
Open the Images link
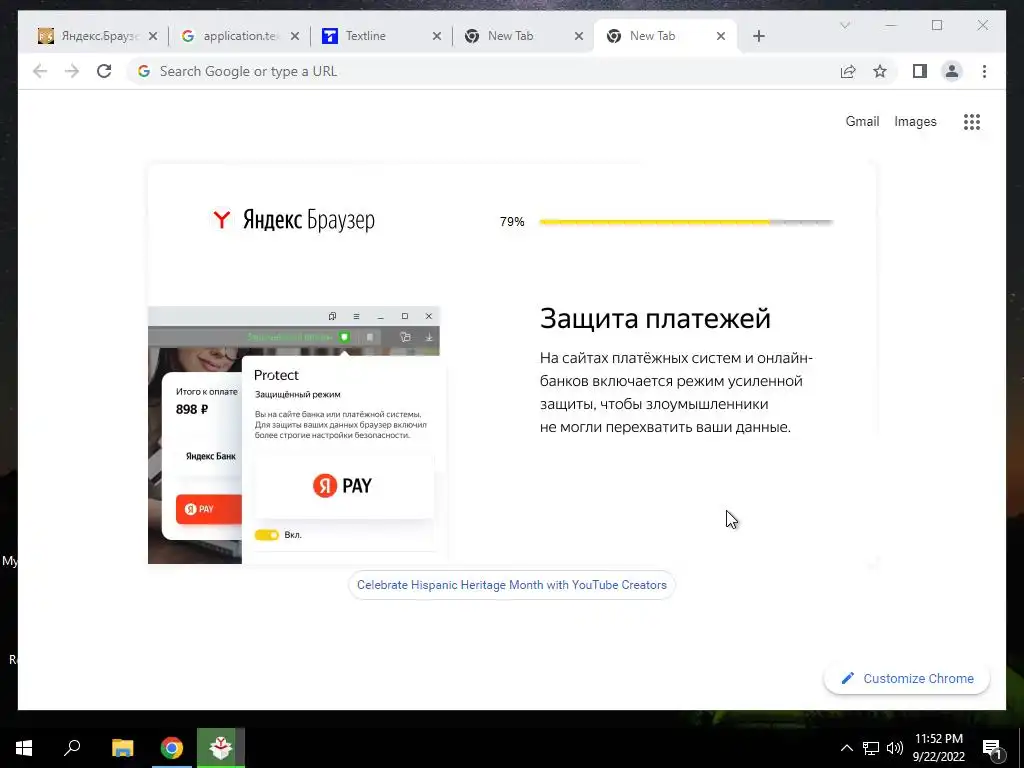915,121
